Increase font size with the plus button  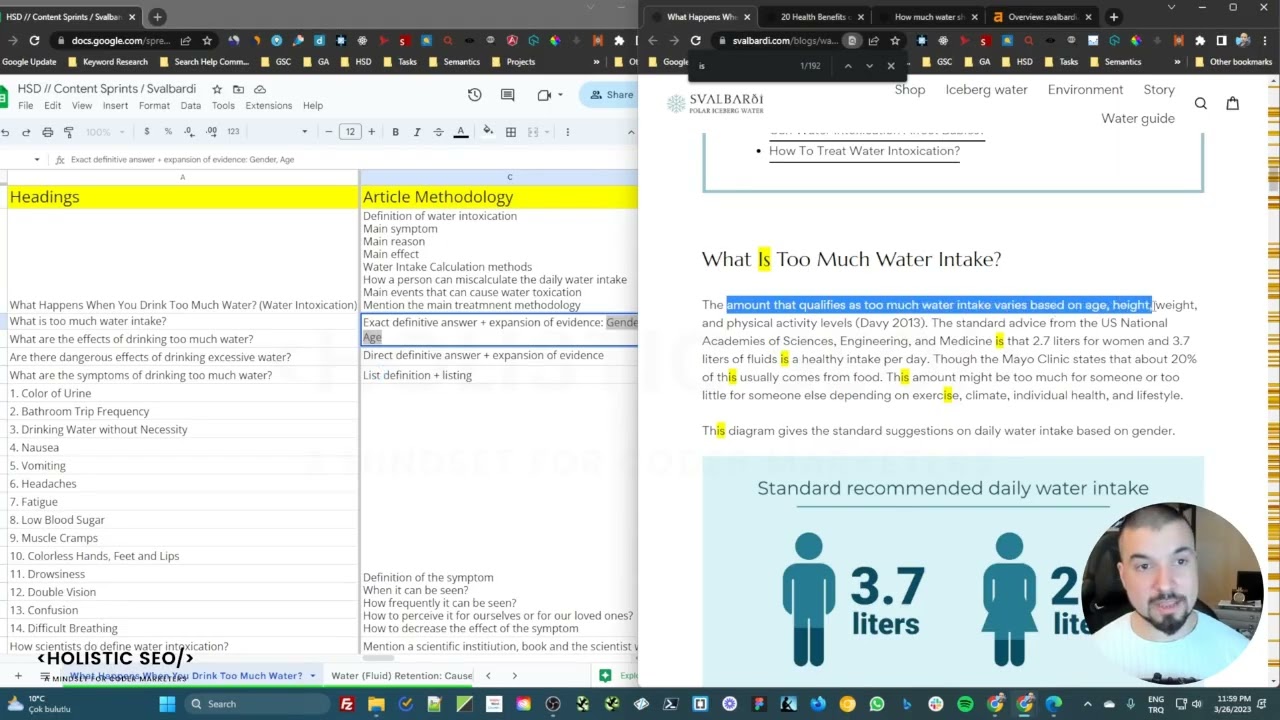(x=371, y=132)
